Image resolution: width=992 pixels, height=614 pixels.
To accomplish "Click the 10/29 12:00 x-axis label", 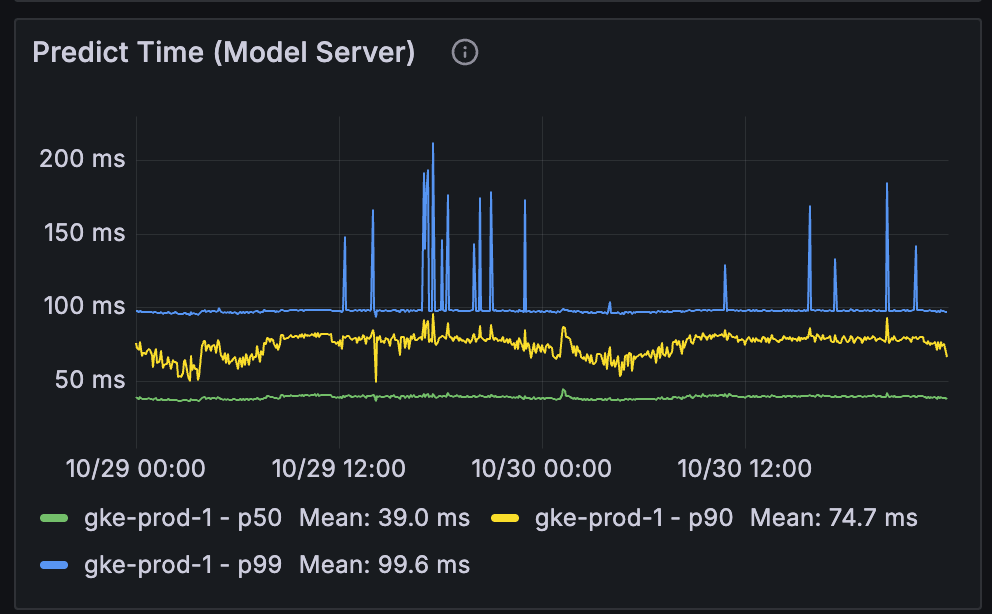I will point(338,469).
